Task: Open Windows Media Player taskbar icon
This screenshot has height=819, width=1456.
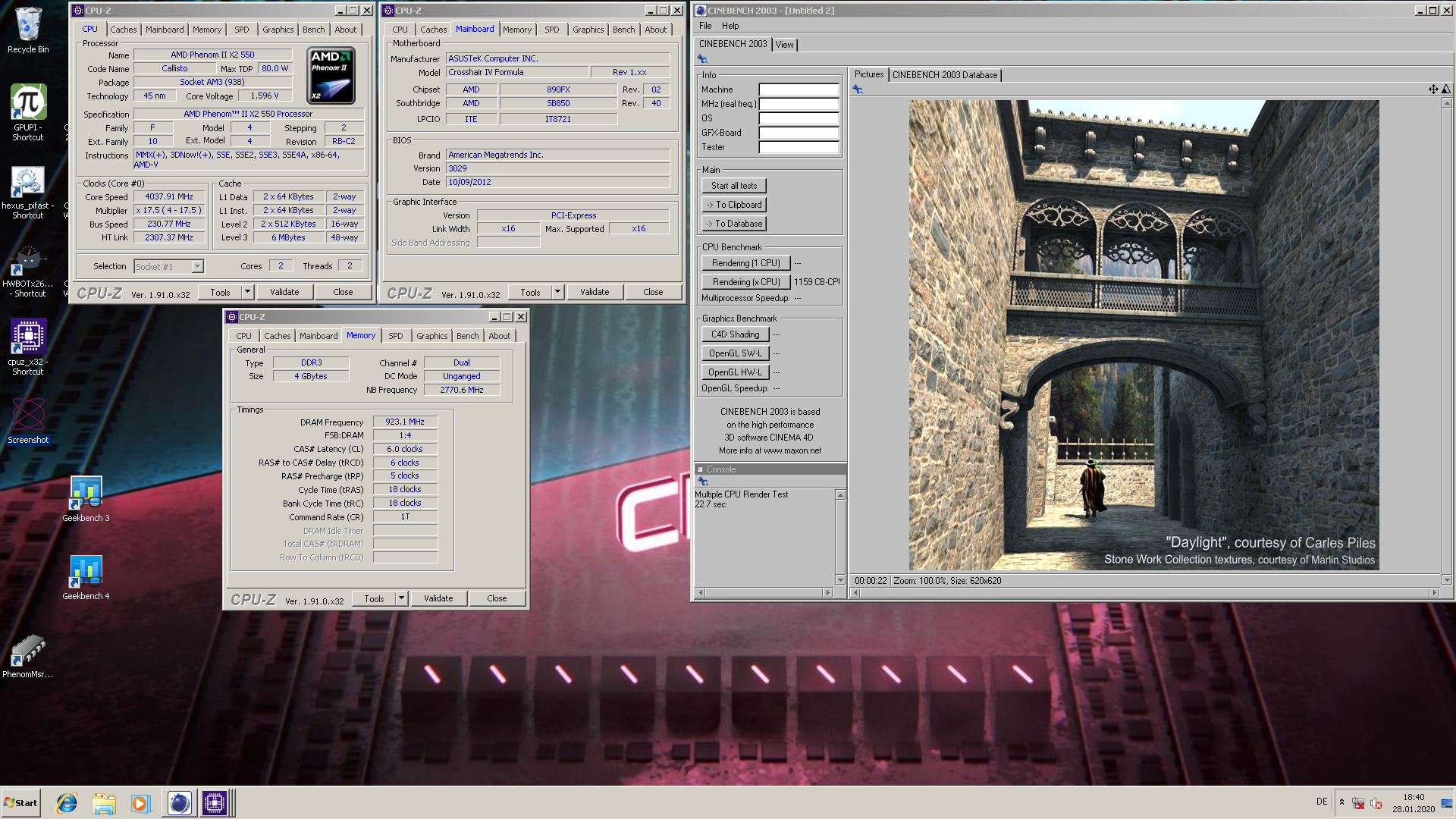Action: 140,803
